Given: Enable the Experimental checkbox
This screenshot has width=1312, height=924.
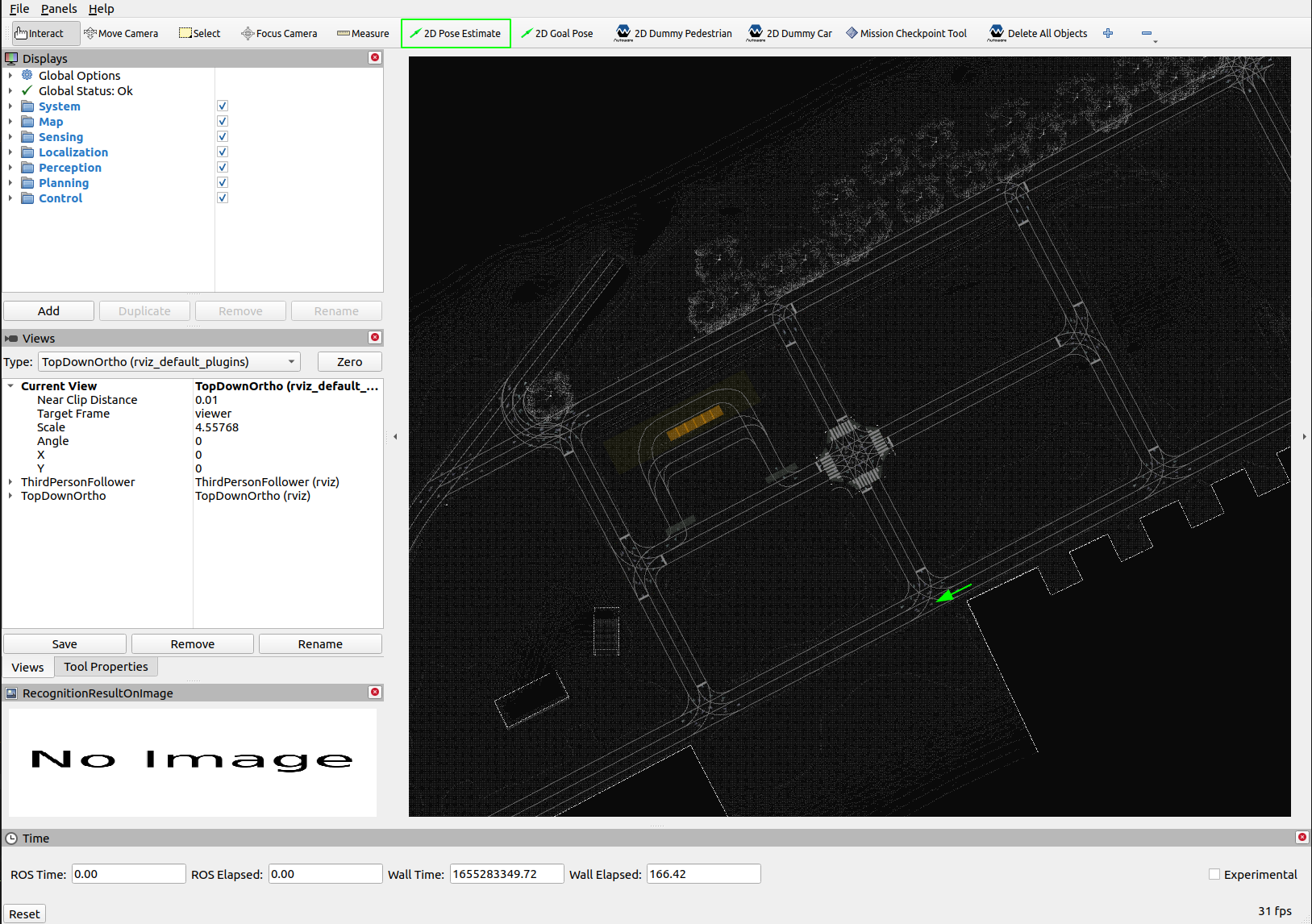Looking at the screenshot, I should click(x=1214, y=873).
